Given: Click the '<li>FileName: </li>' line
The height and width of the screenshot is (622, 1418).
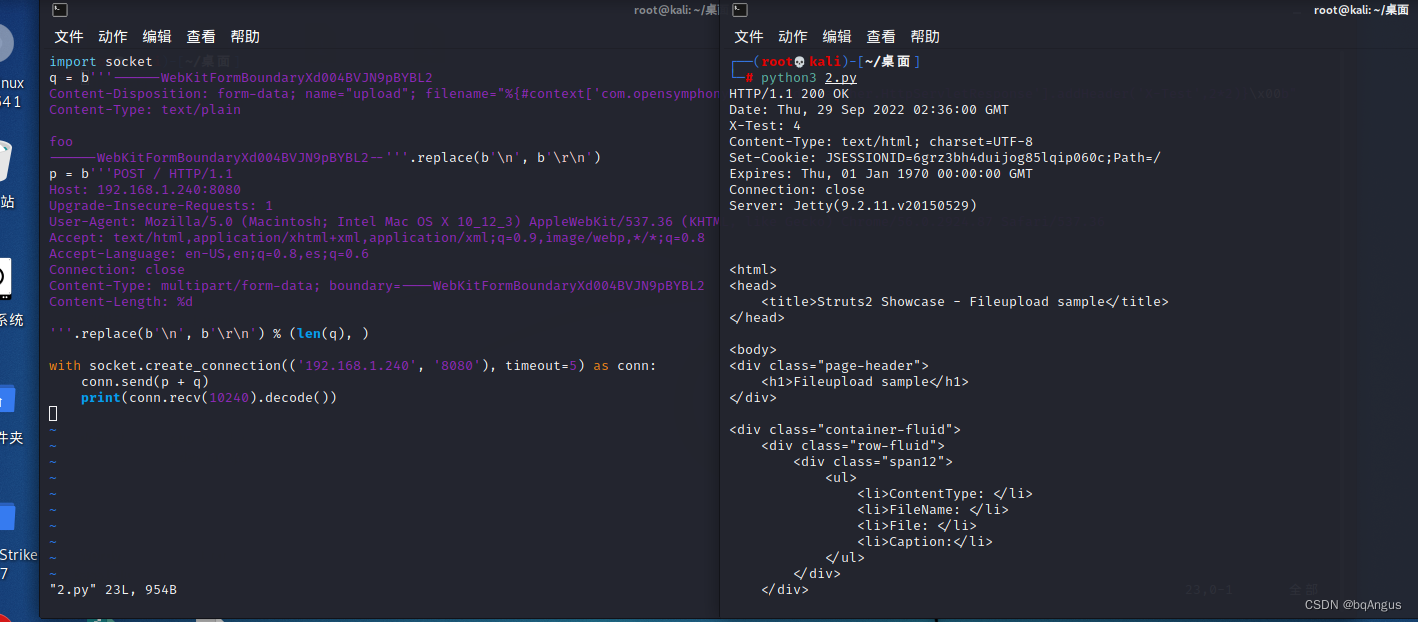Looking at the screenshot, I should coord(933,510).
